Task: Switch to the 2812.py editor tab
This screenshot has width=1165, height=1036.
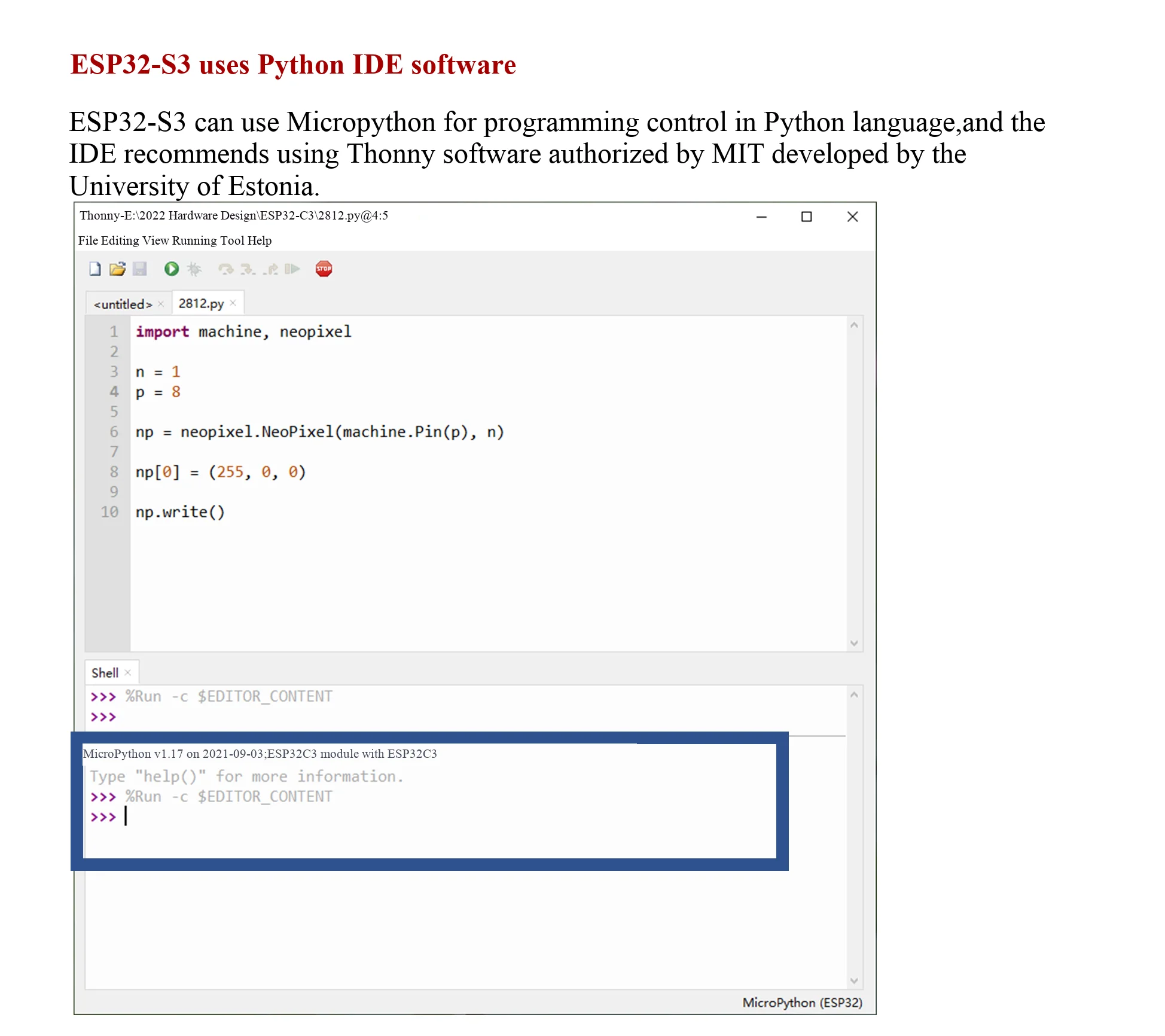Action: point(201,304)
